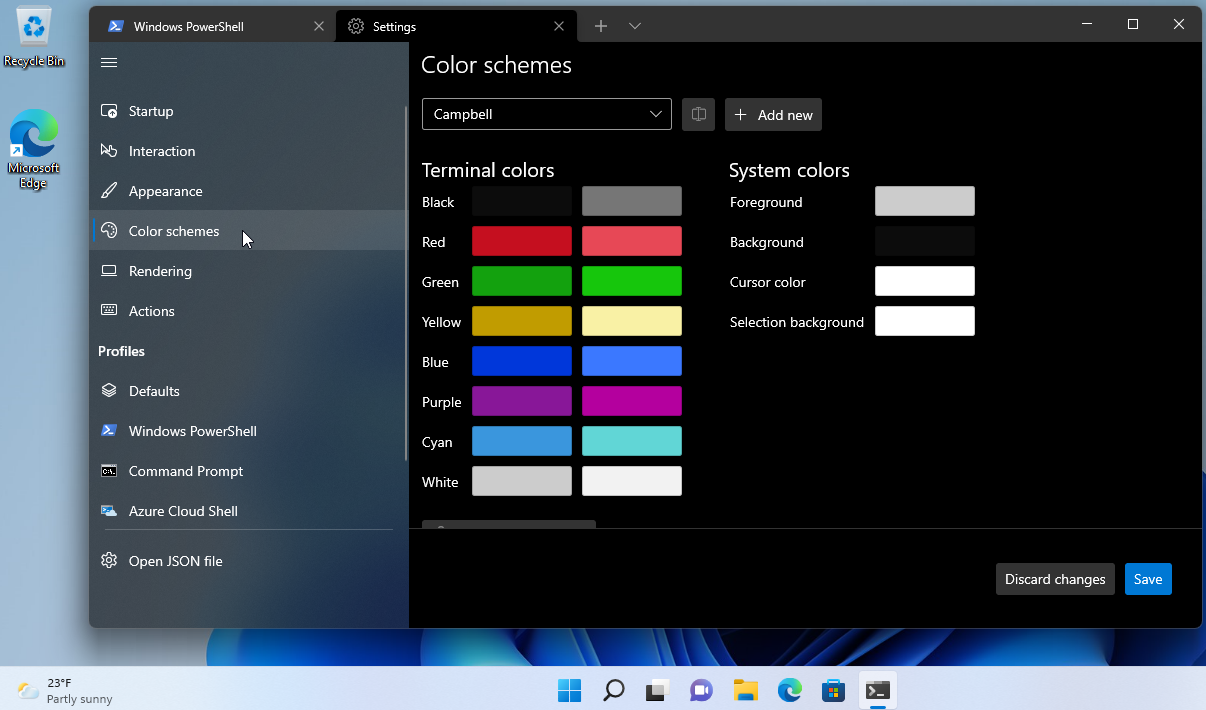Pick the dark Yellow color swatch
This screenshot has height=710, width=1206.
(522, 321)
